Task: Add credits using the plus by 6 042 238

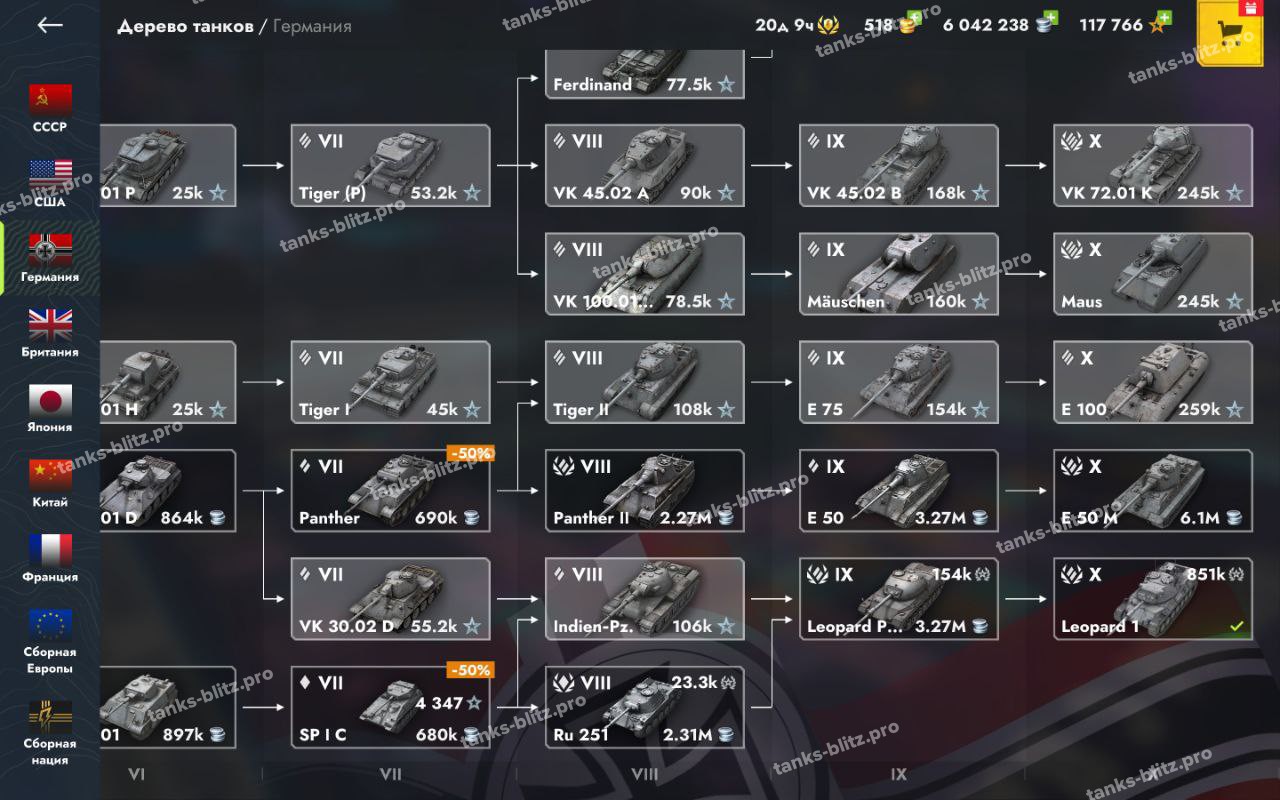Action: [1047, 20]
